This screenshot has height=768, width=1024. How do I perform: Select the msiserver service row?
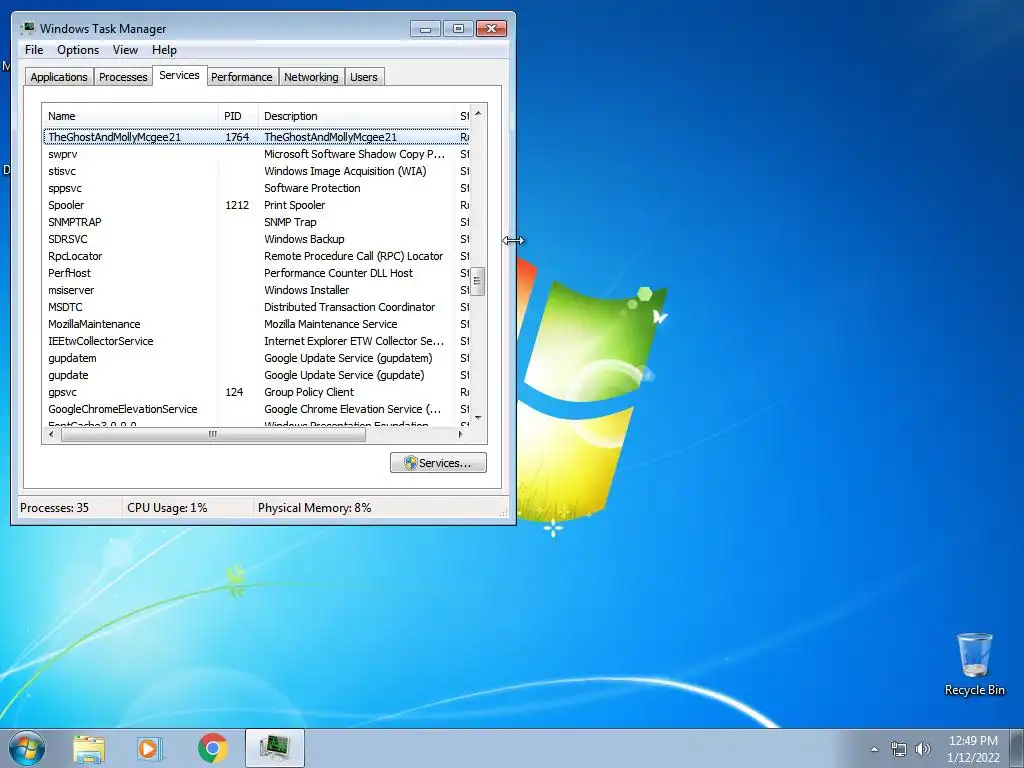256,290
